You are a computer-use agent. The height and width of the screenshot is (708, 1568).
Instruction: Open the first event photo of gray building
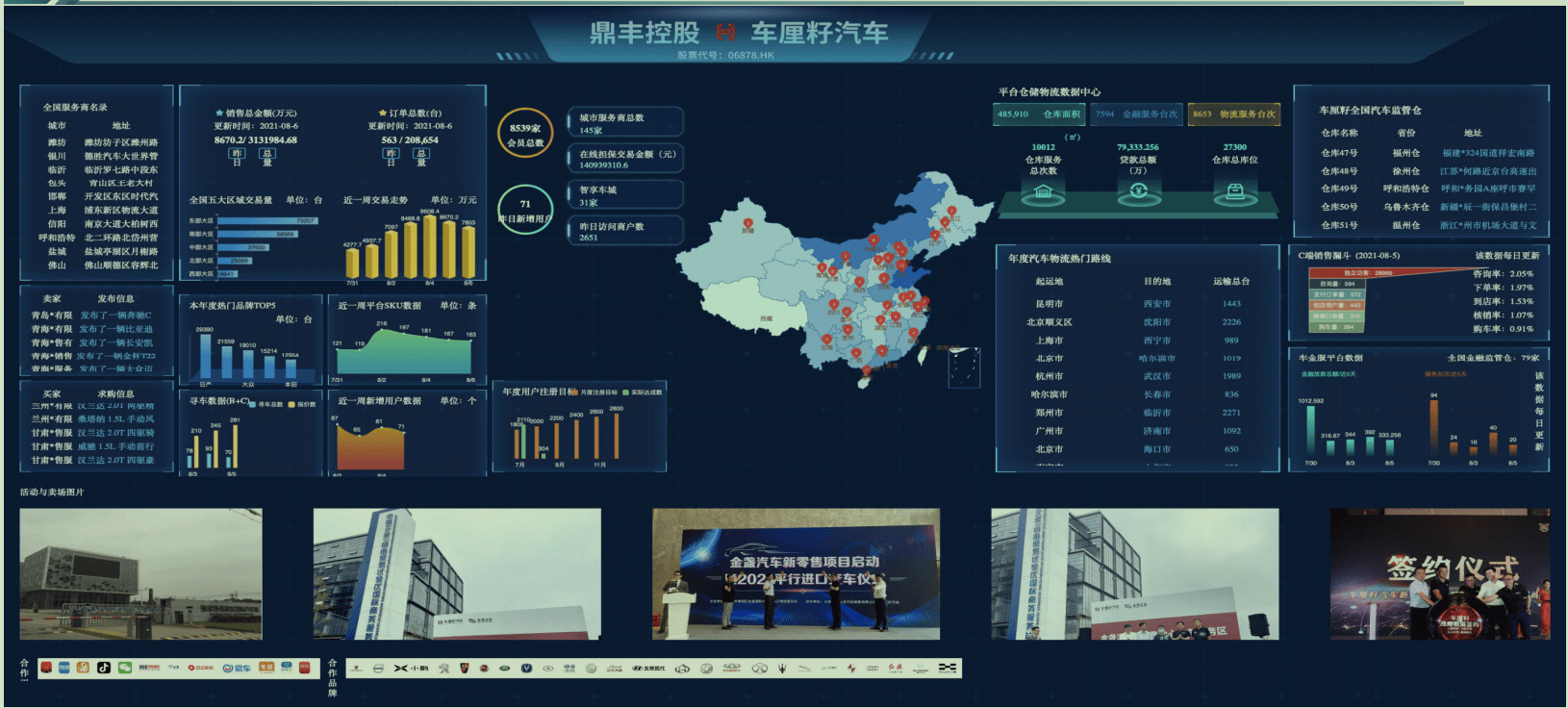point(140,574)
